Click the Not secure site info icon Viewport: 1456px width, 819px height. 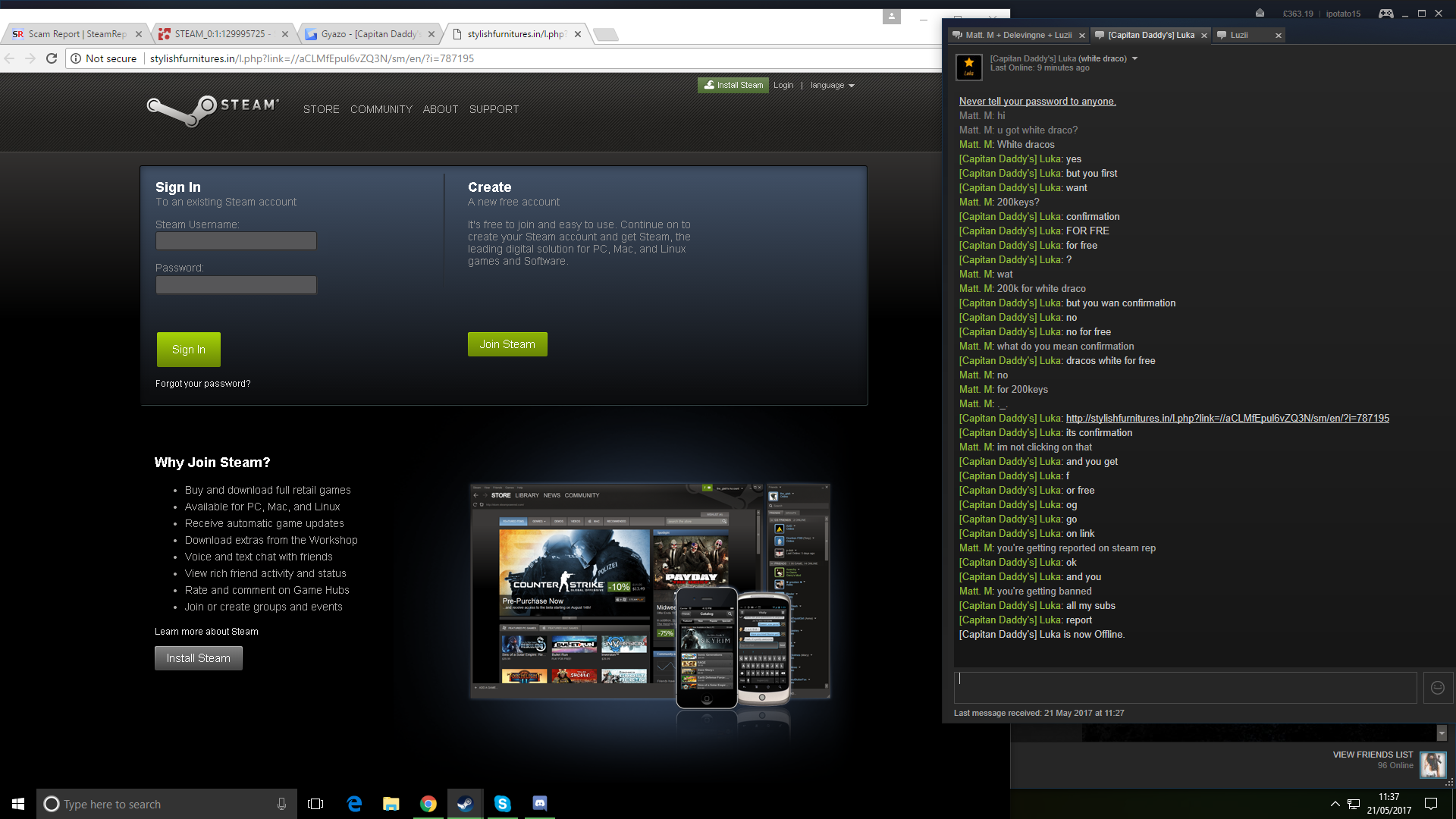point(76,58)
